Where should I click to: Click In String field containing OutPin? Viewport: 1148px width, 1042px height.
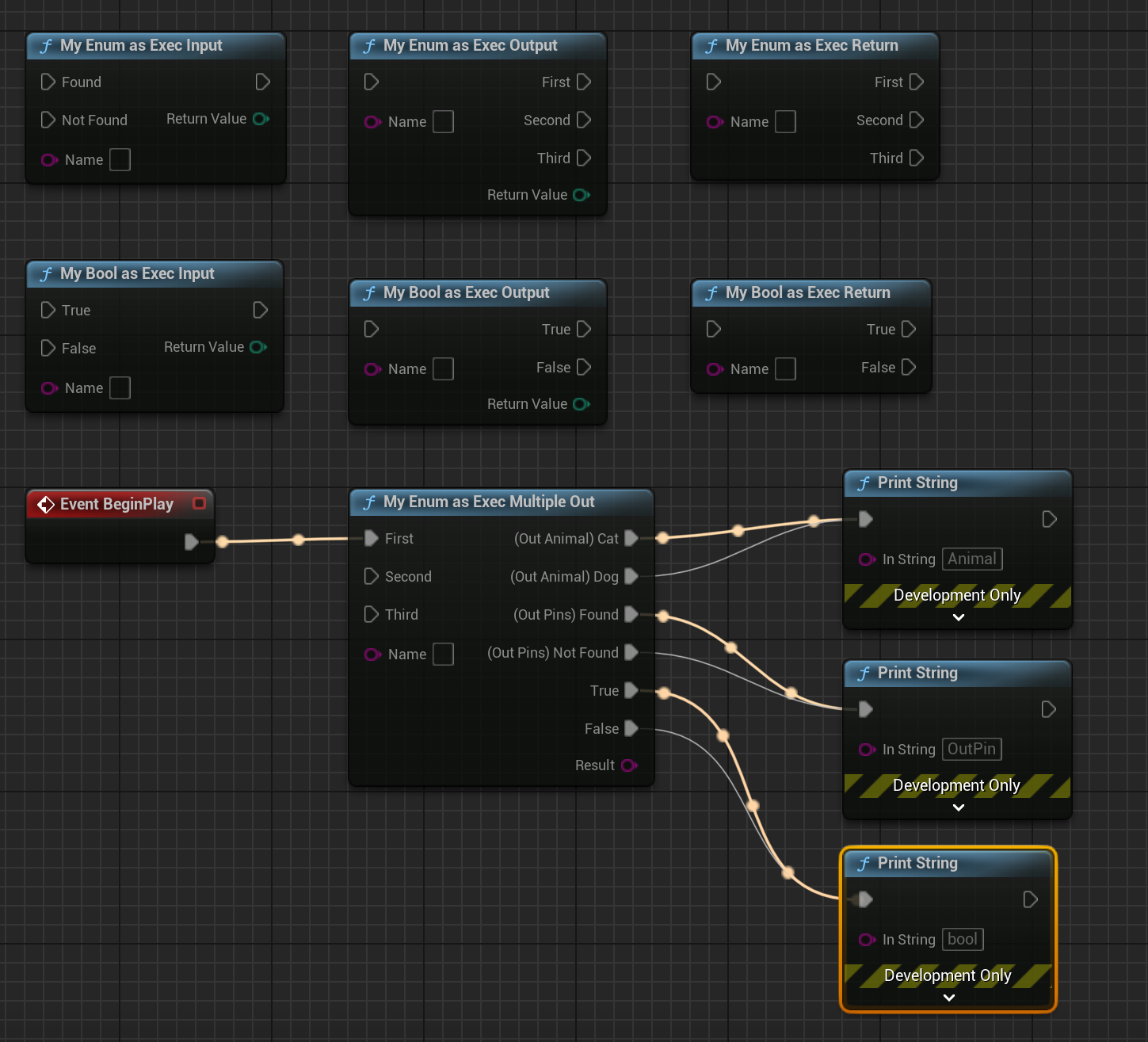971,750
